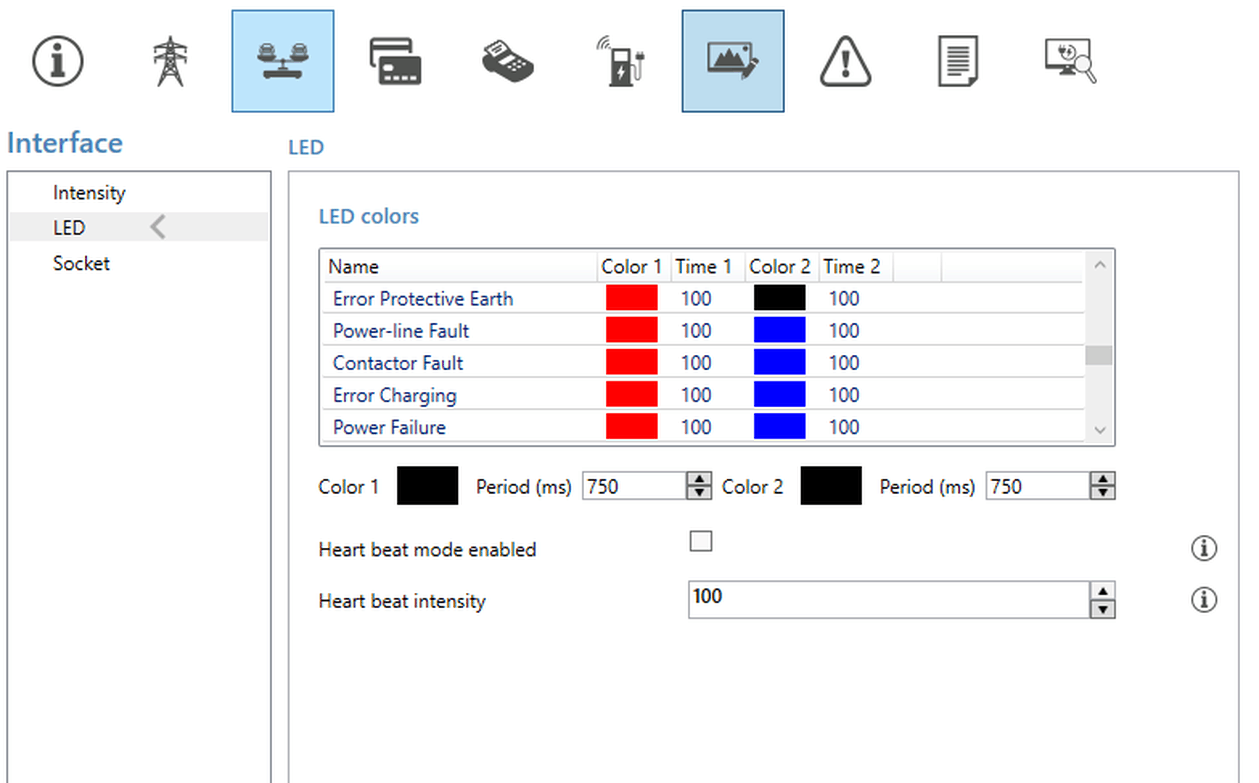Select LED in the Interface list

(x=139, y=227)
